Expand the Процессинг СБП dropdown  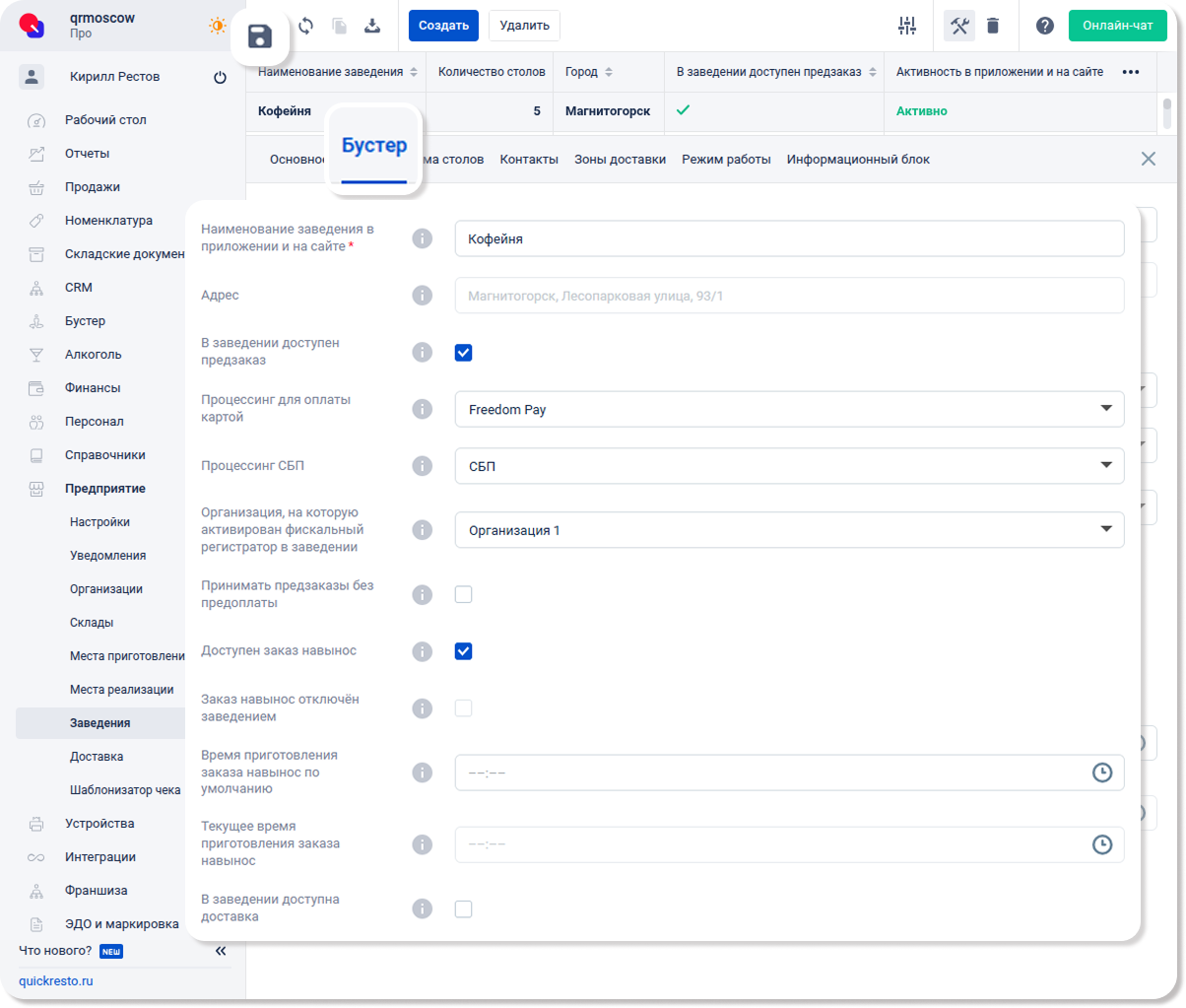pos(789,466)
